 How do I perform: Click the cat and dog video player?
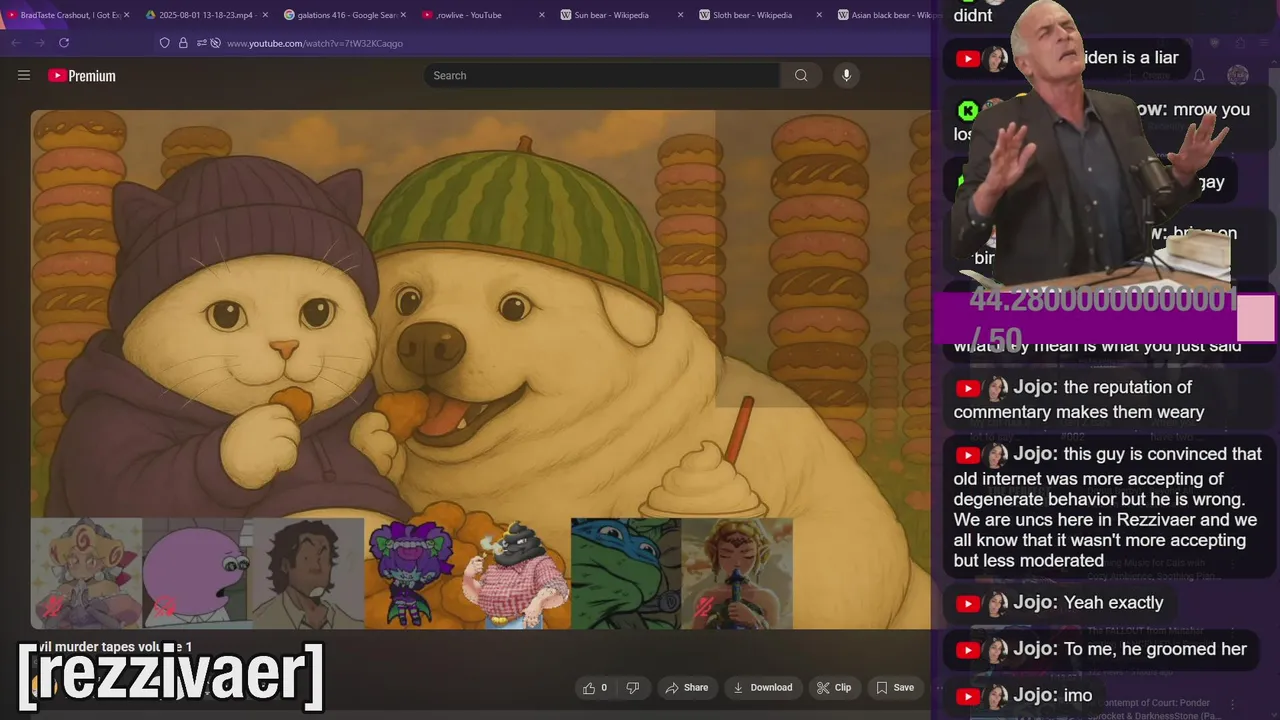480,368
